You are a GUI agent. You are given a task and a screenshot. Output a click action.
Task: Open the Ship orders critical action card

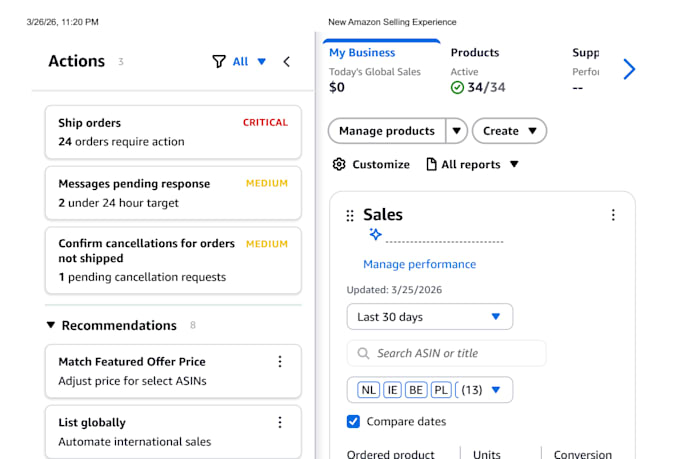click(x=173, y=132)
